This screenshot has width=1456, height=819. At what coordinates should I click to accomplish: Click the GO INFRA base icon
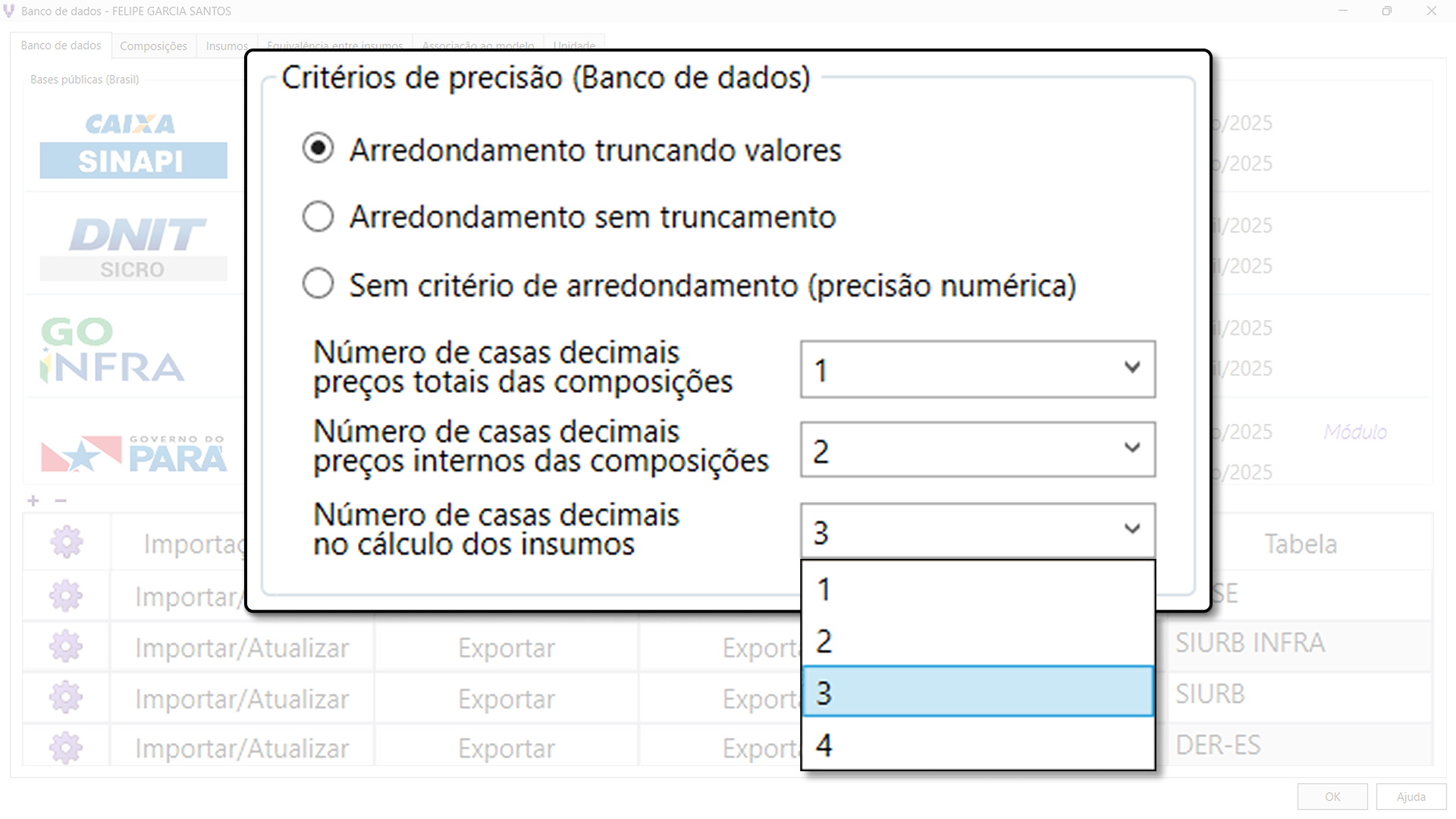[111, 348]
